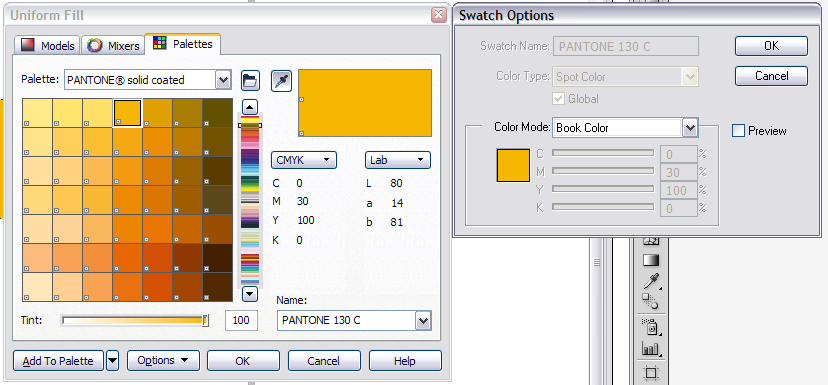Click OK in Swatch Options dialog

(x=771, y=46)
